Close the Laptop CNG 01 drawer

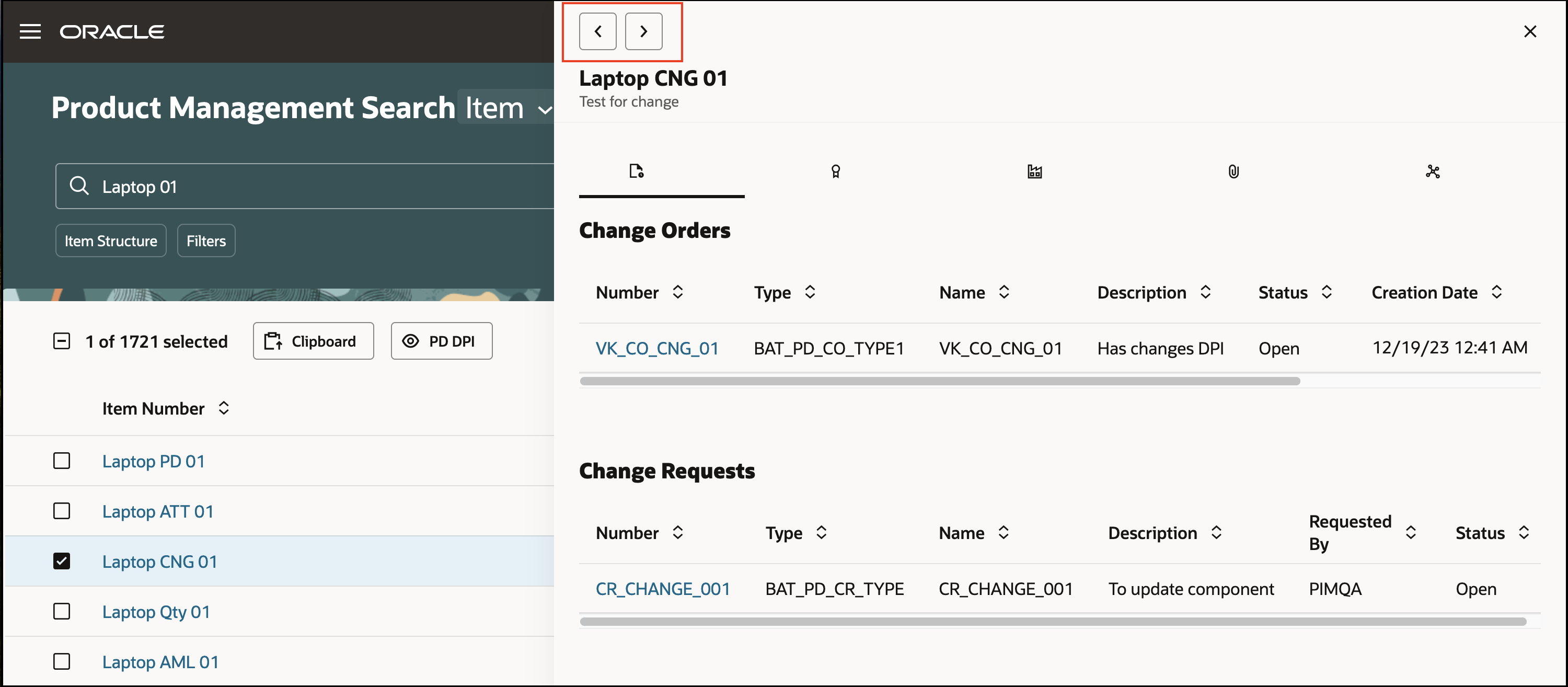pyautogui.click(x=1530, y=31)
